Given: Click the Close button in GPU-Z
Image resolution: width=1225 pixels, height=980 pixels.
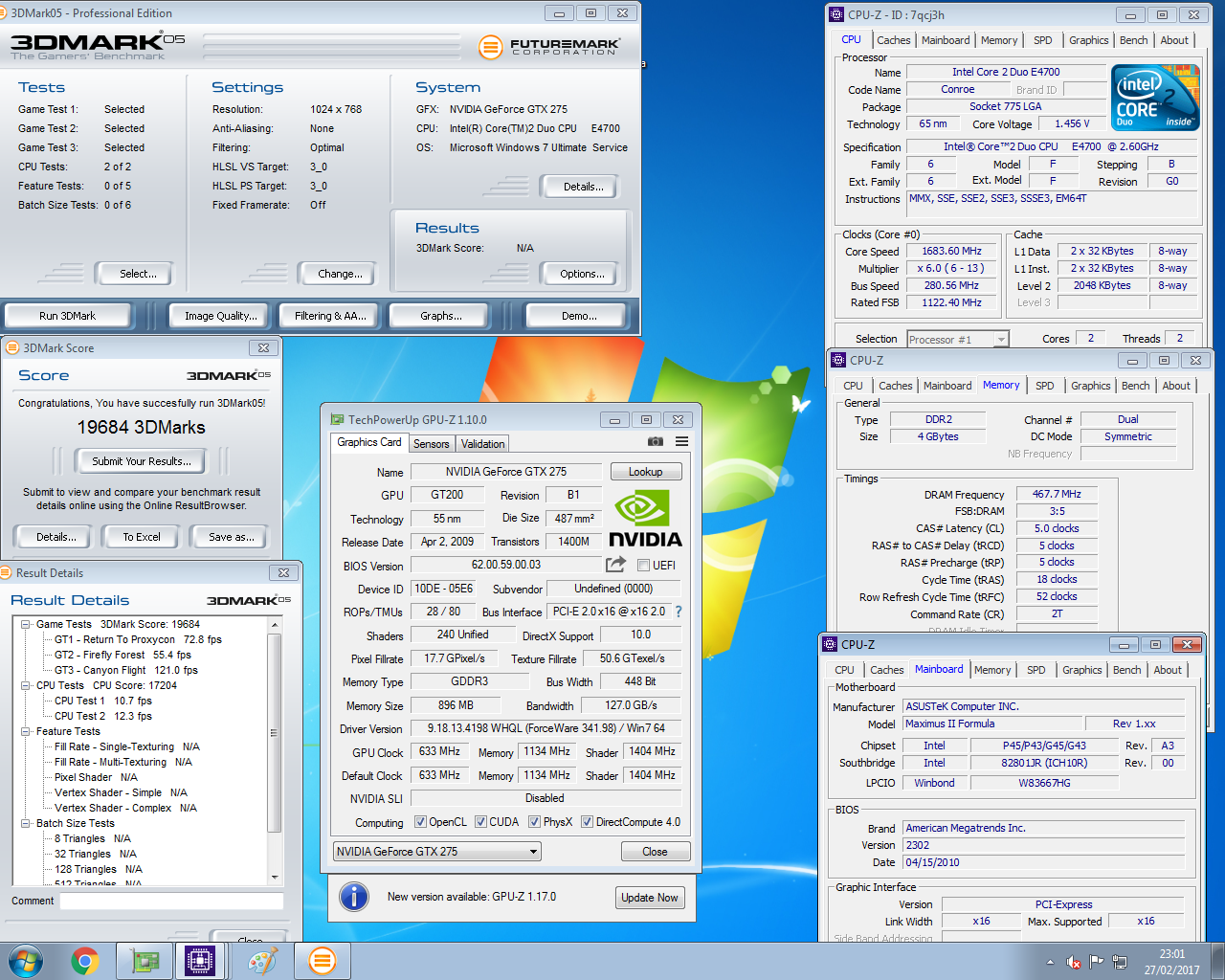Looking at the screenshot, I should click(655, 852).
